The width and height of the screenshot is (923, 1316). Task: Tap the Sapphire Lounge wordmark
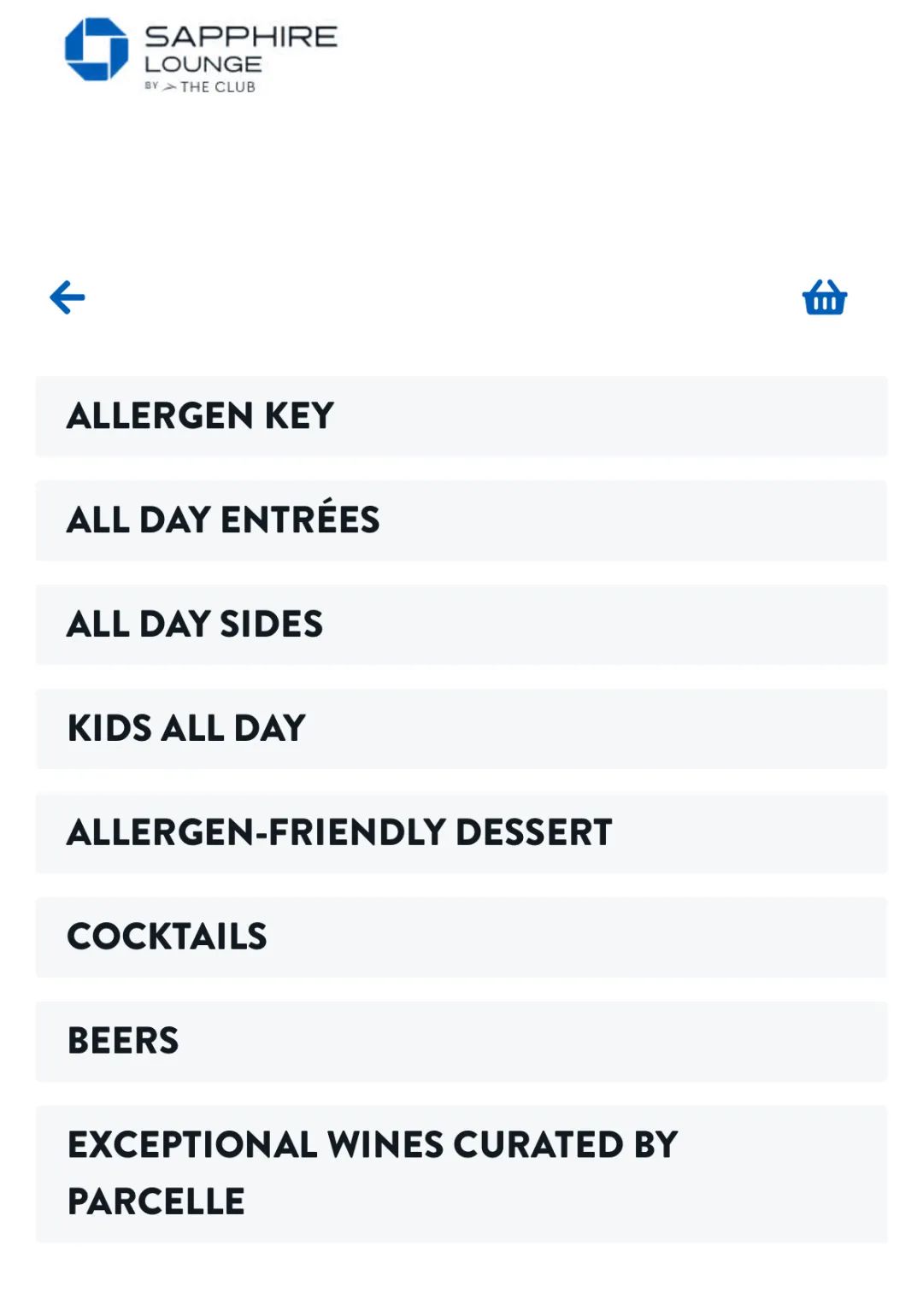[x=240, y=48]
